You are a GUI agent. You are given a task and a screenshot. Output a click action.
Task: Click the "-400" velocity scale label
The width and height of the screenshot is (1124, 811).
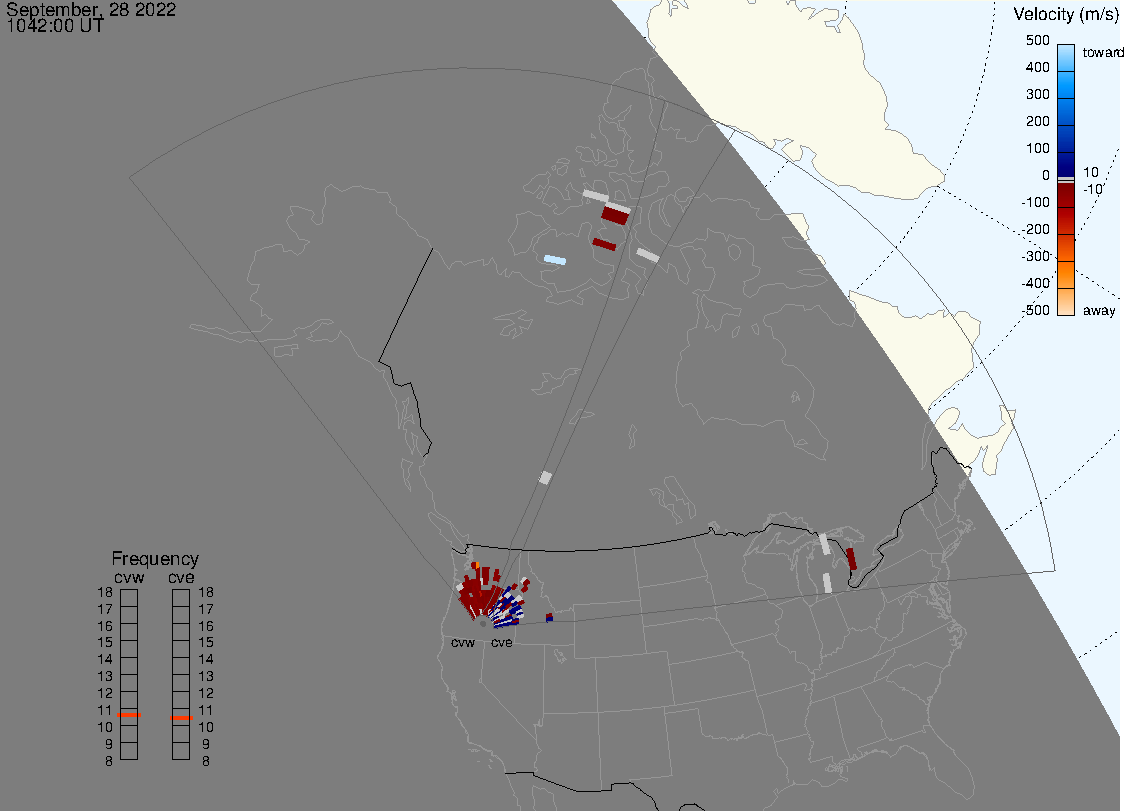click(x=1035, y=283)
